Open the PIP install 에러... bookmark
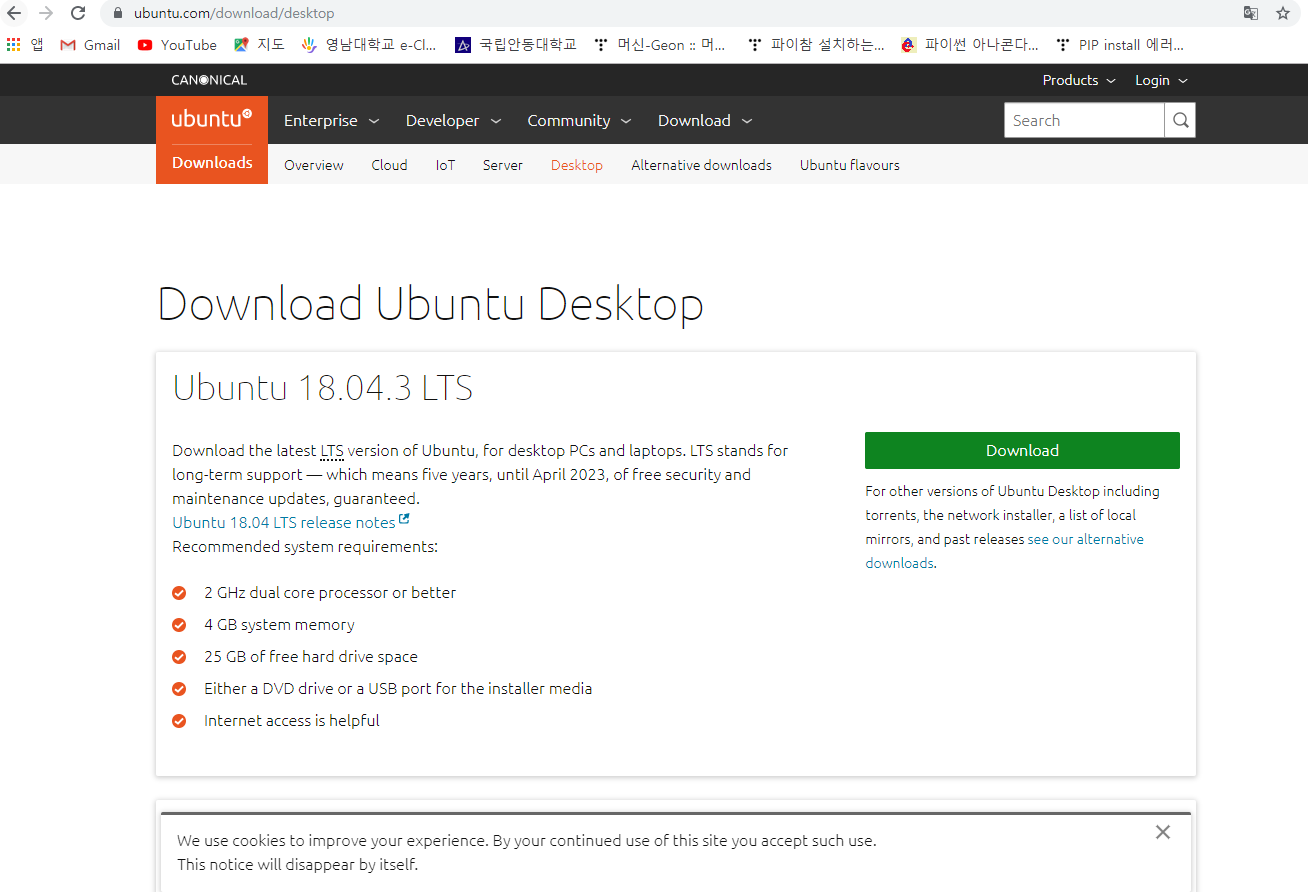 pyautogui.click(x=1120, y=45)
